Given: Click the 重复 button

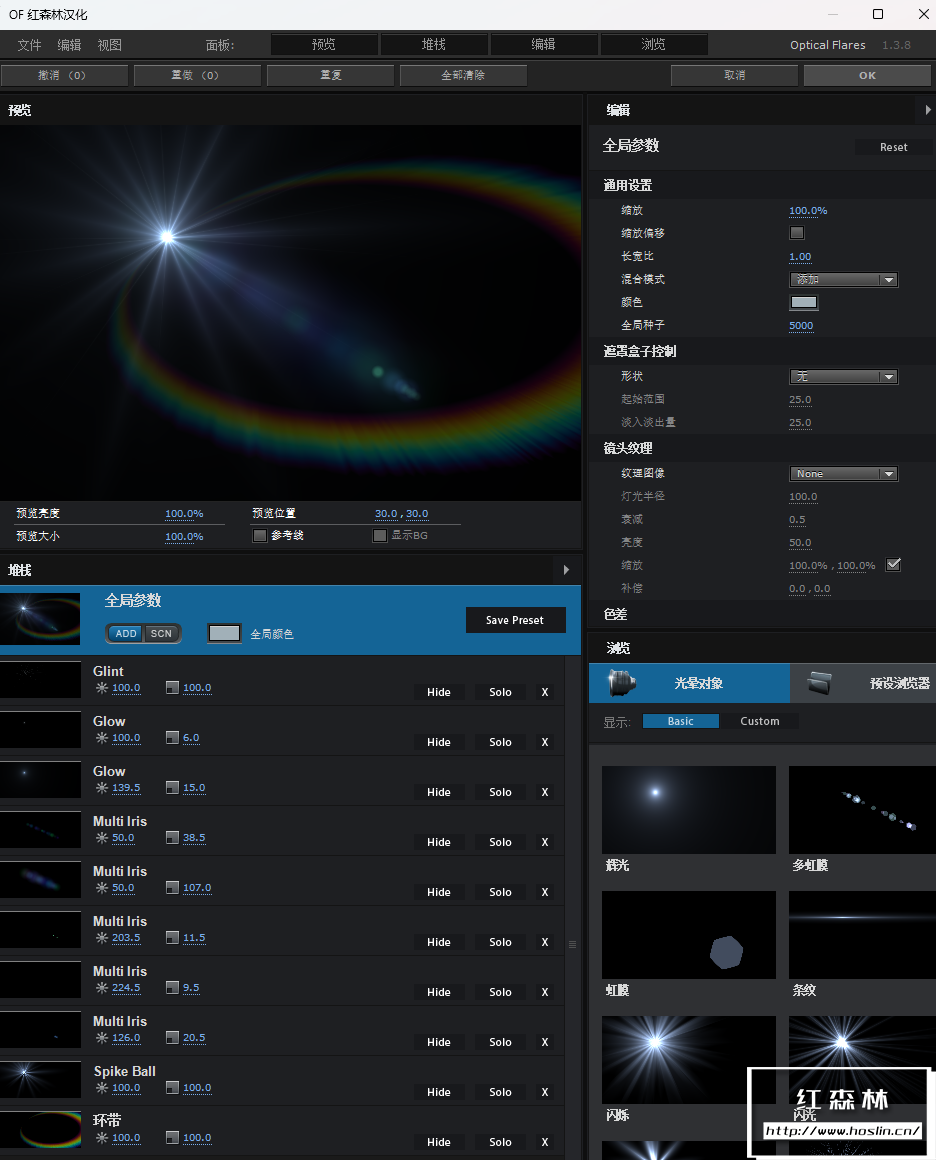Looking at the screenshot, I should 331,75.
